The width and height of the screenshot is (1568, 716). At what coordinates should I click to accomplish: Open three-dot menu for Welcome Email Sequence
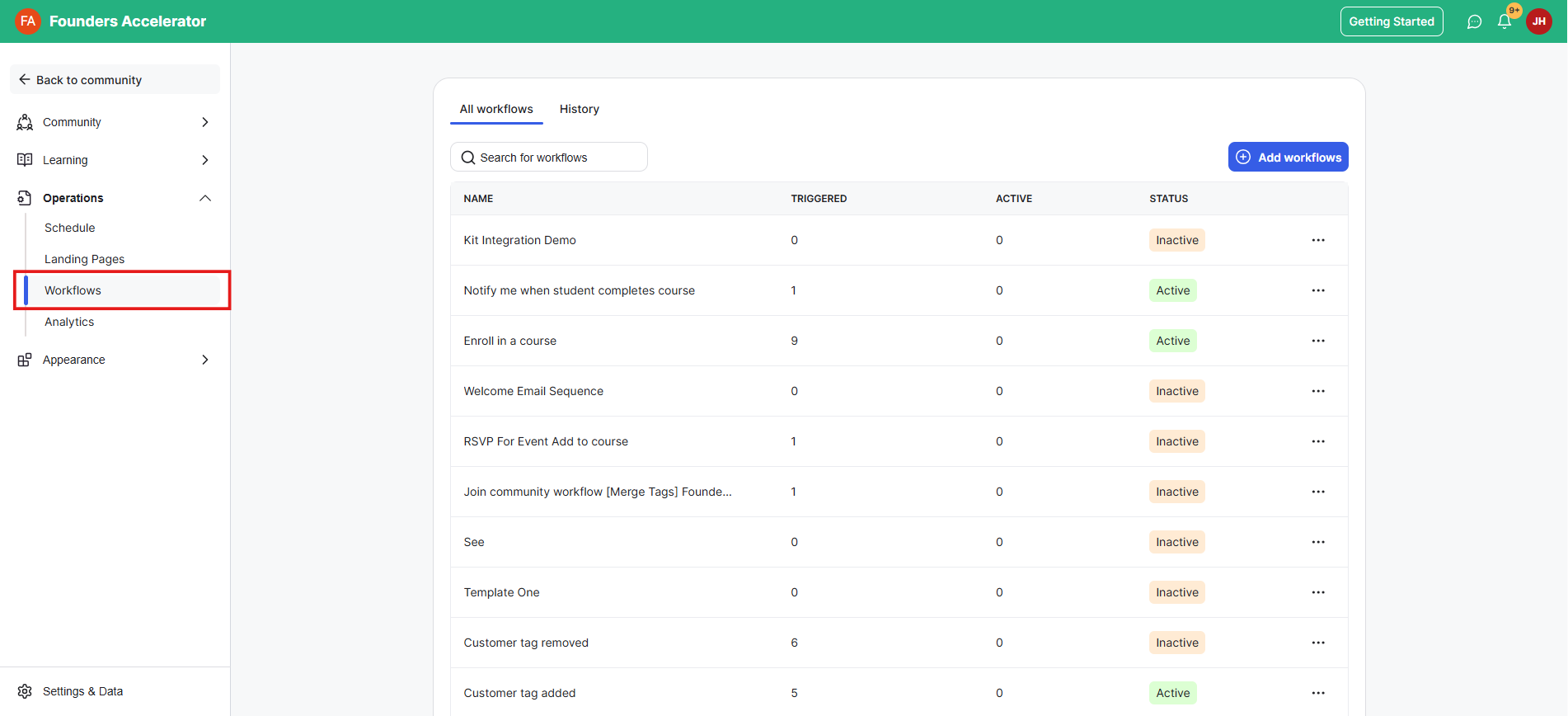pyautogui.click(x=1317, y=391)
